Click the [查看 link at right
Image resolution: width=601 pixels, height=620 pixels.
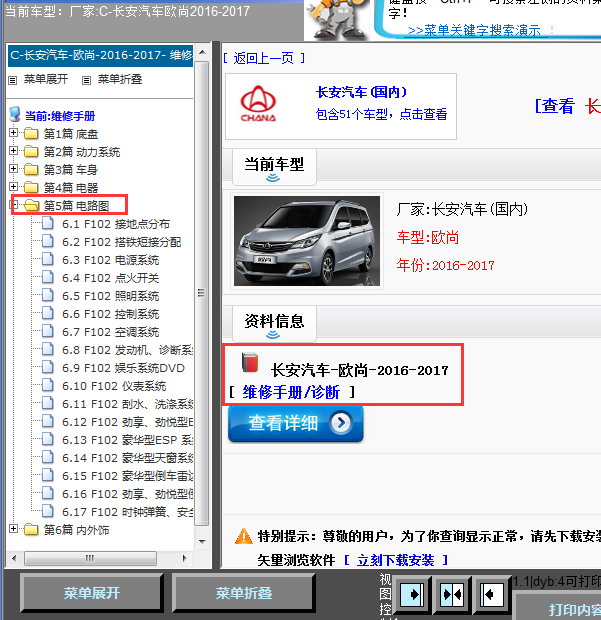(554, 106)
